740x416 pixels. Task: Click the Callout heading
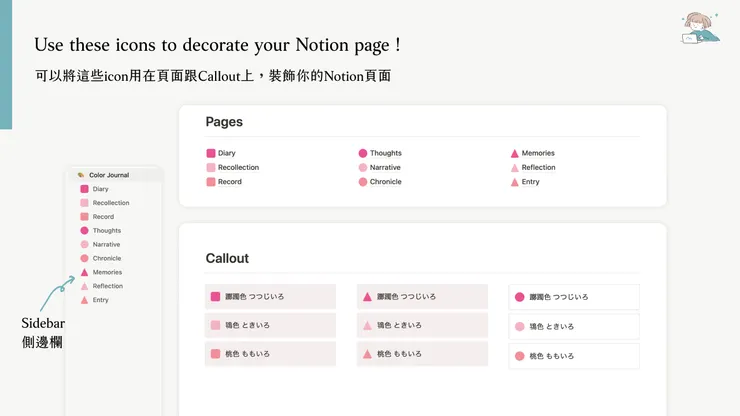(227, 258)
